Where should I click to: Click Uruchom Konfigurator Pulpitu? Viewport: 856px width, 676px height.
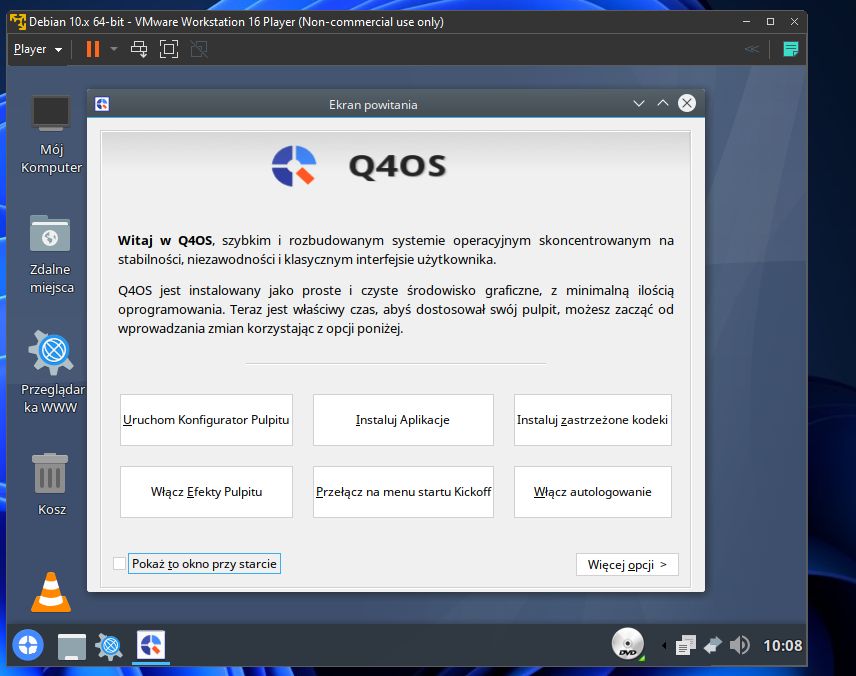(206, 420)
